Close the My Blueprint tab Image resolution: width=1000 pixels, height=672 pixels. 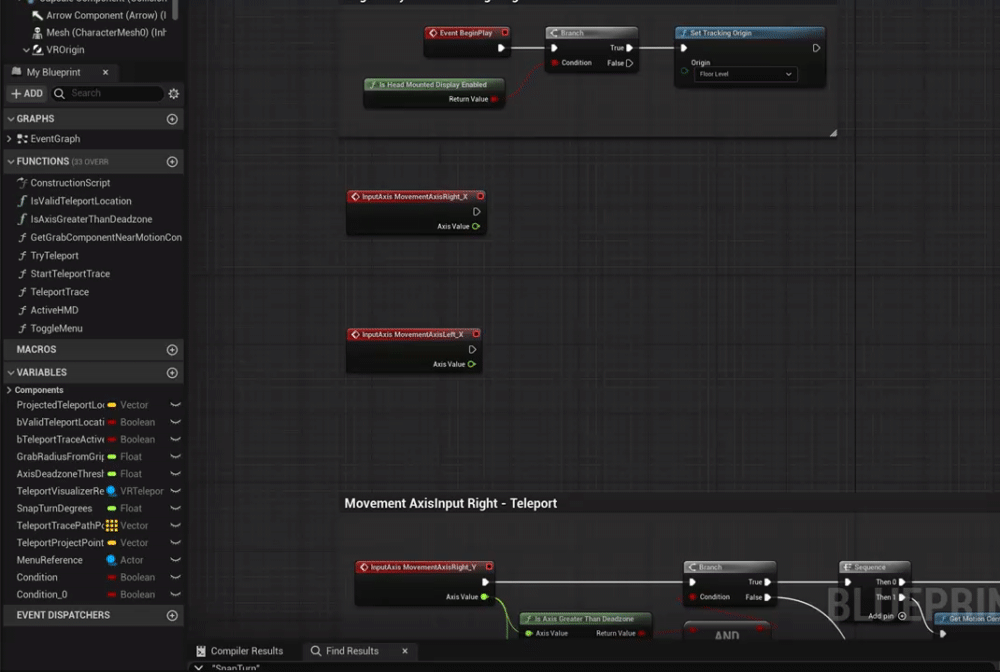click(x=105, y=72)
